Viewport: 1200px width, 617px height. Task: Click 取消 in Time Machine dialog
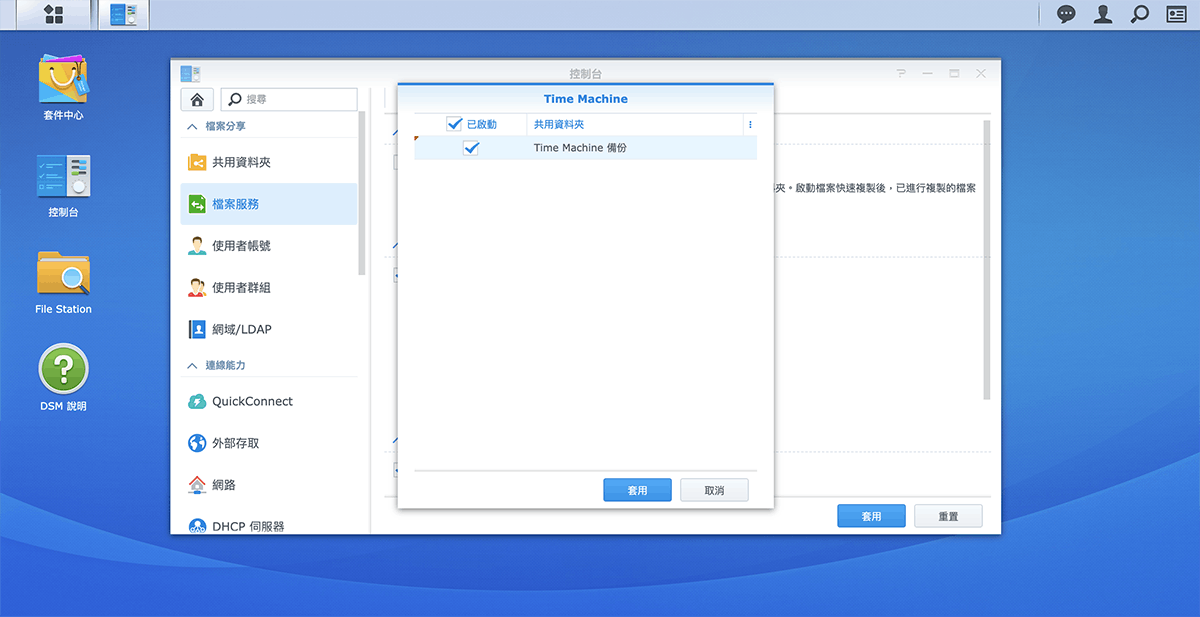[714, 490]
